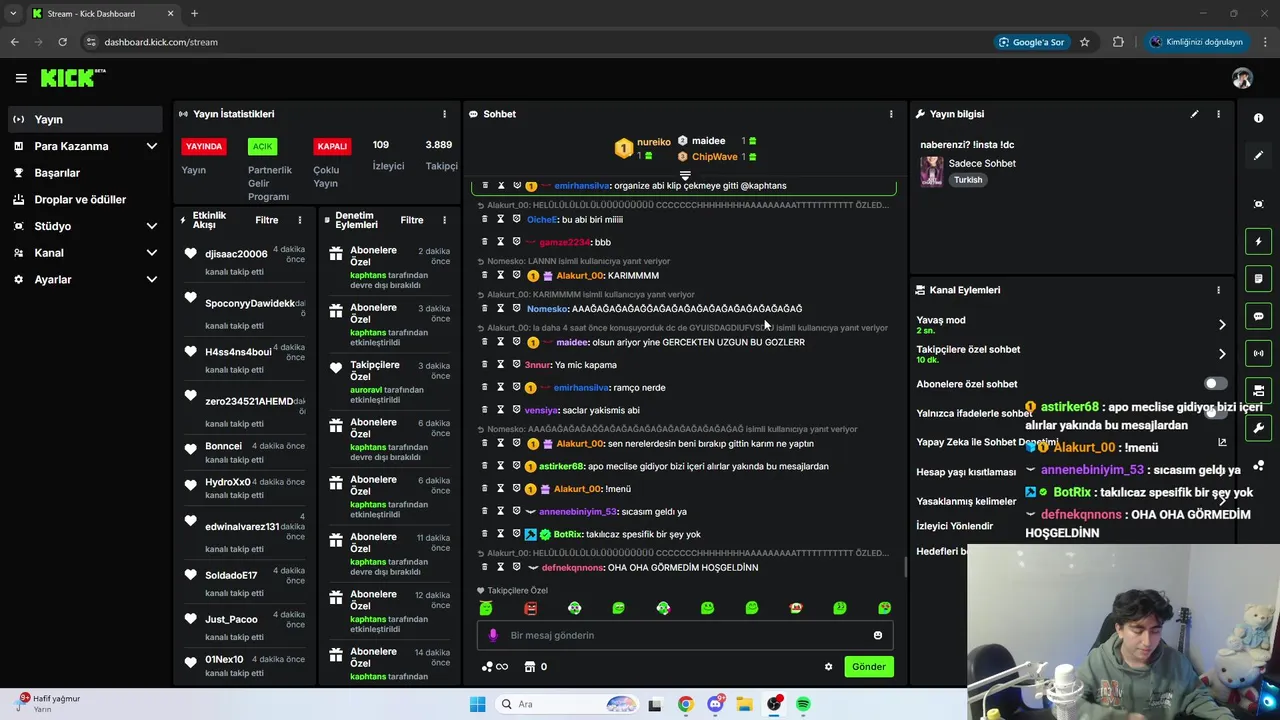Click the KAPALI multi-stream badge
Screen dimensions: 1280x720
point(332,146)
